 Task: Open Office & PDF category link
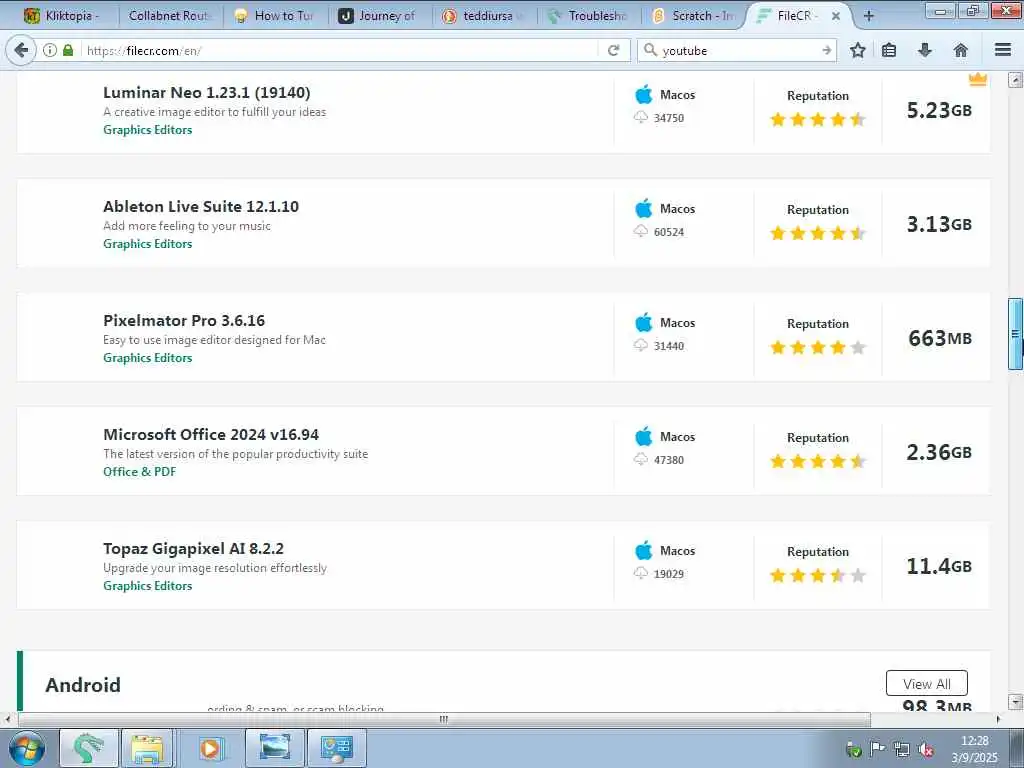tap(139, 472)
